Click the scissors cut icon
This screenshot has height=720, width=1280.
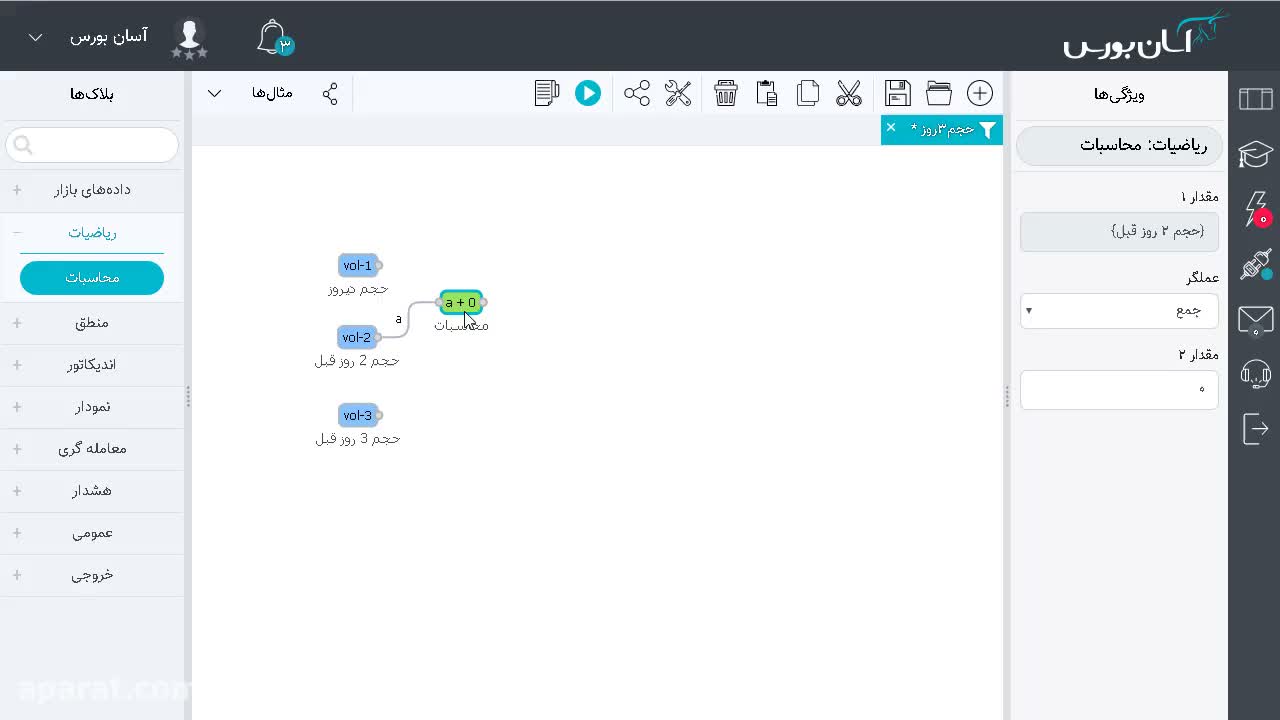click(x=849, y=94)
